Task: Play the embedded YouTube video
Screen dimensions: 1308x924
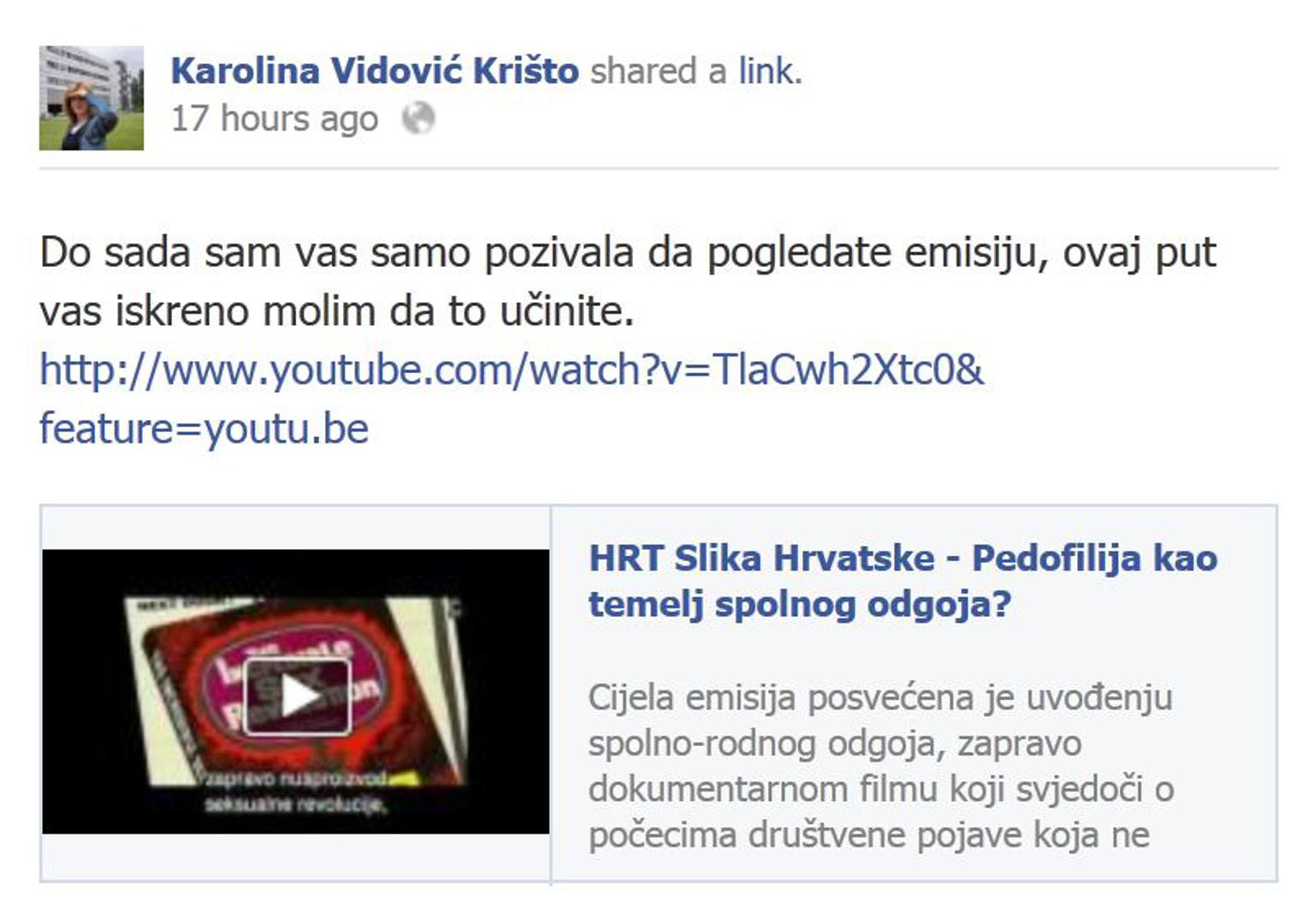Action: 297,696
